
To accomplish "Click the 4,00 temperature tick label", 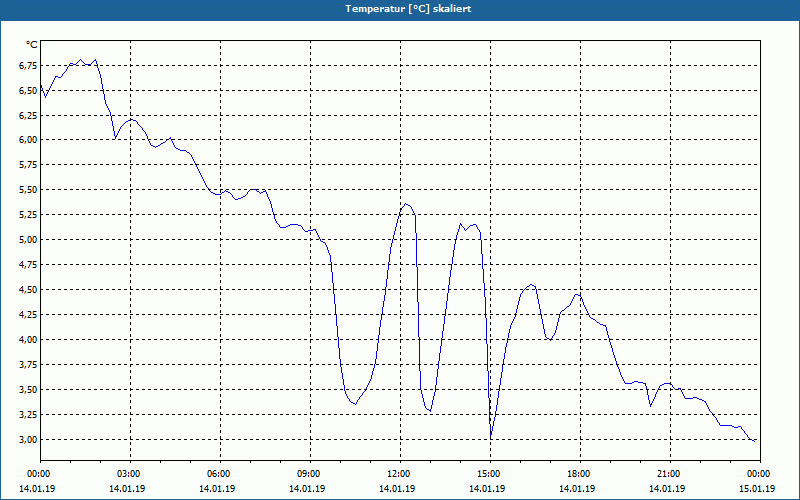I will [28, 340].
